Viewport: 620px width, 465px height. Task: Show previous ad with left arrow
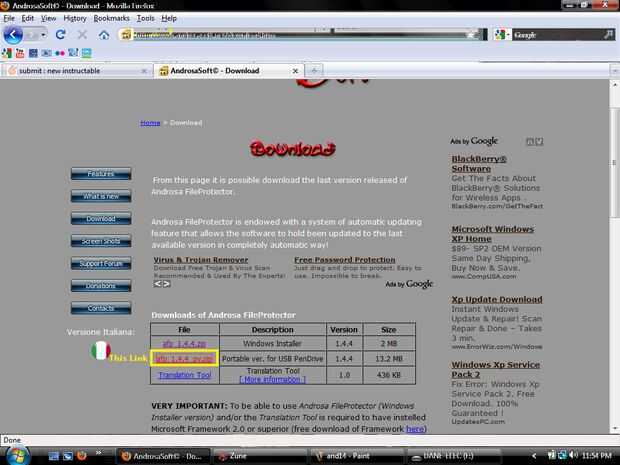pyautogui.click(x=157, y=284)
